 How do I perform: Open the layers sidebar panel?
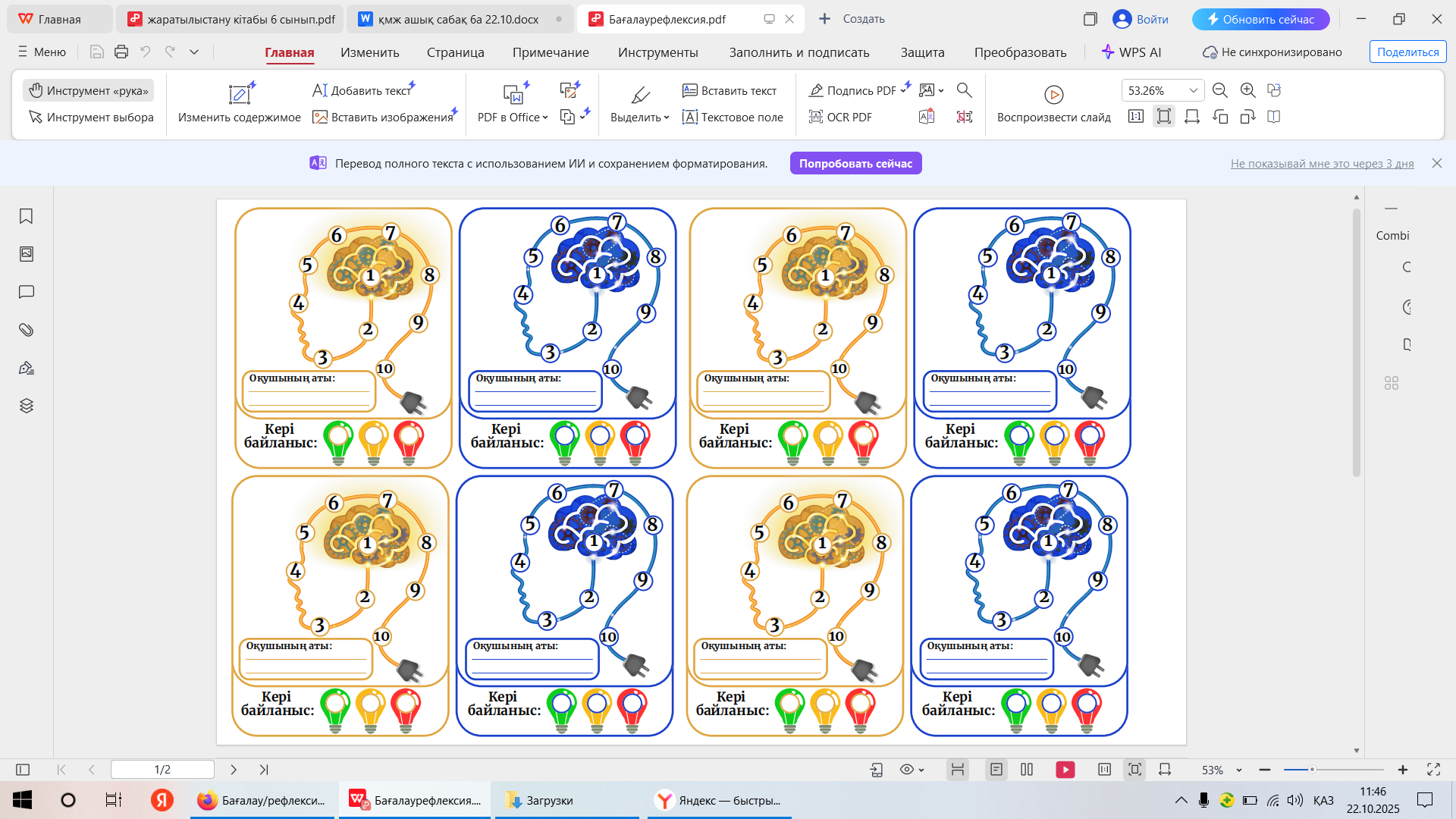pyautogui.click(x=26, y=406)
